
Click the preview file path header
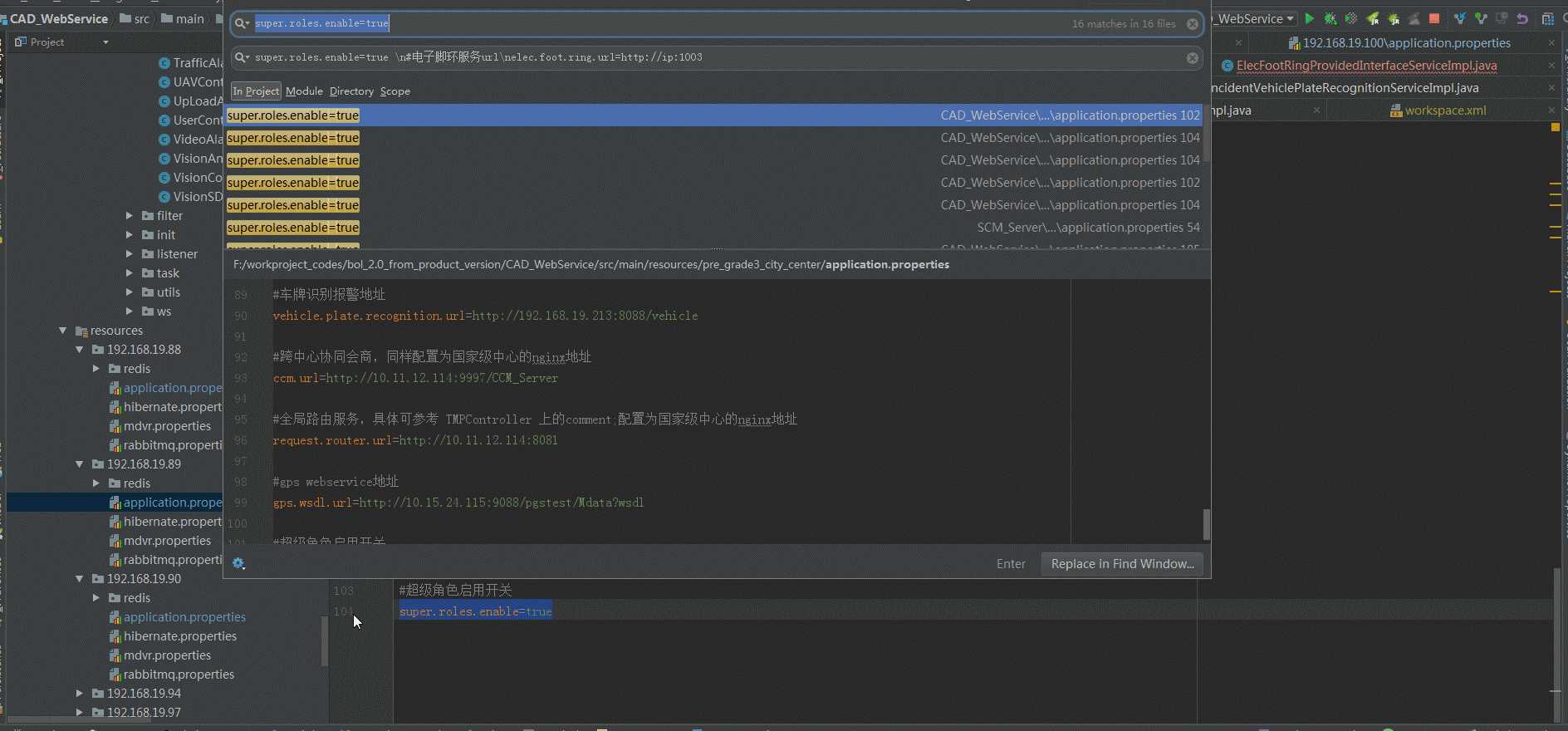591,265
